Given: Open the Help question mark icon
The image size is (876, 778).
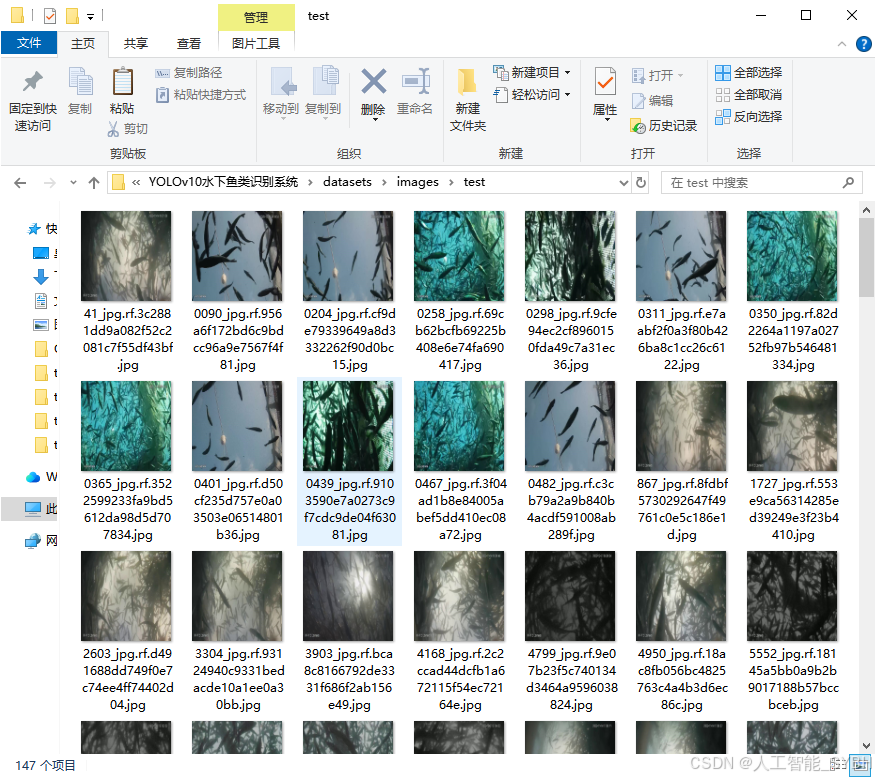Looking at the screenshot, I should tap(863, 44).
